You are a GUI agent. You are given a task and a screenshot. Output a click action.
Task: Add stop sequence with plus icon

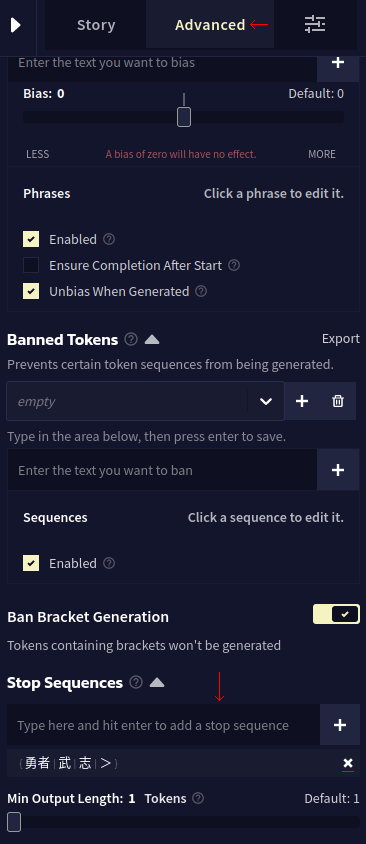(x=340, y=725)
